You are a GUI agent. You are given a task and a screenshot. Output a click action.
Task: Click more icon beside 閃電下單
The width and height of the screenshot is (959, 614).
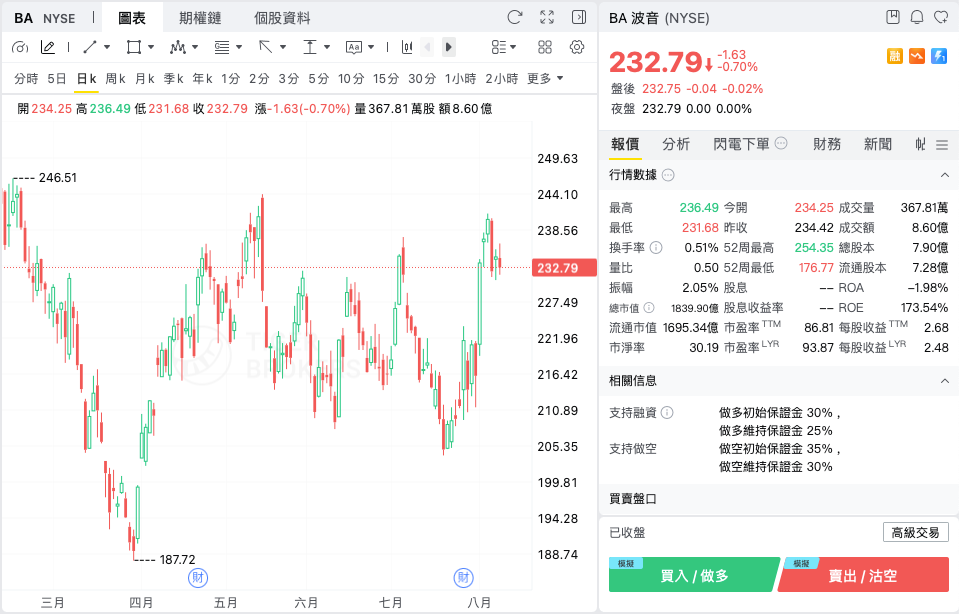[781, 143]
